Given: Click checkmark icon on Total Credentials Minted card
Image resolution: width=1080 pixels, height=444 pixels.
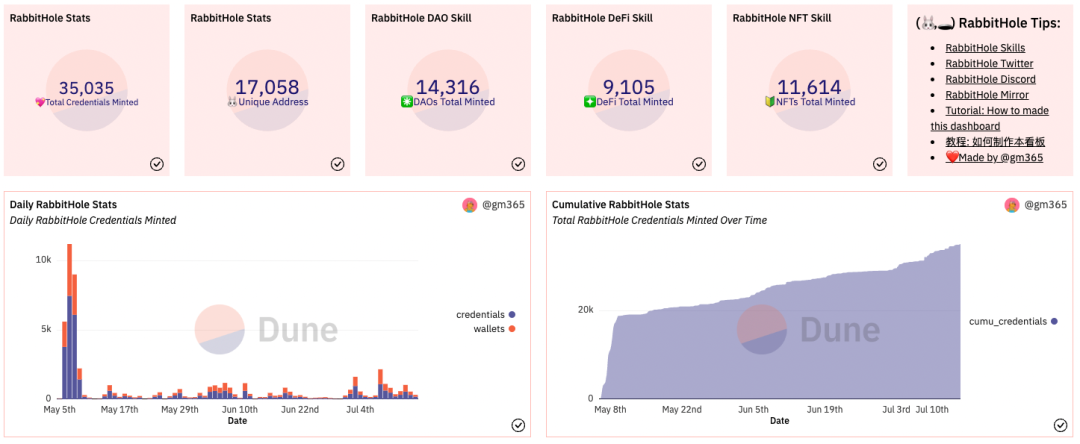Looking at the screenshot, I should pos(157,164).
